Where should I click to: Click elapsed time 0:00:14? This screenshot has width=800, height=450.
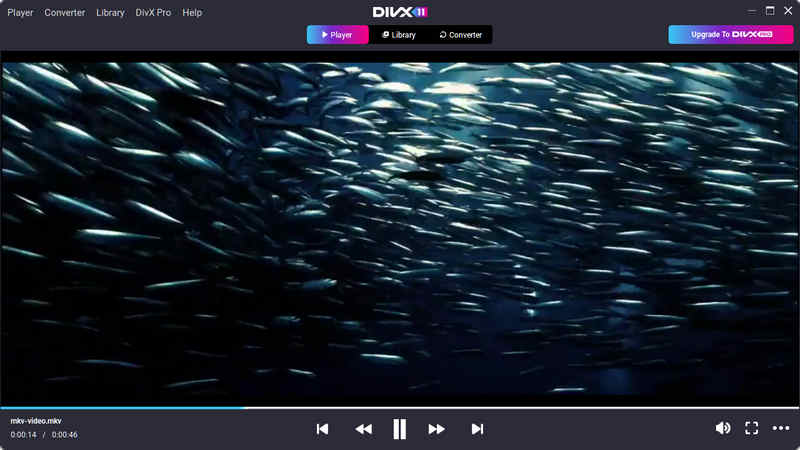click(23, 435)
